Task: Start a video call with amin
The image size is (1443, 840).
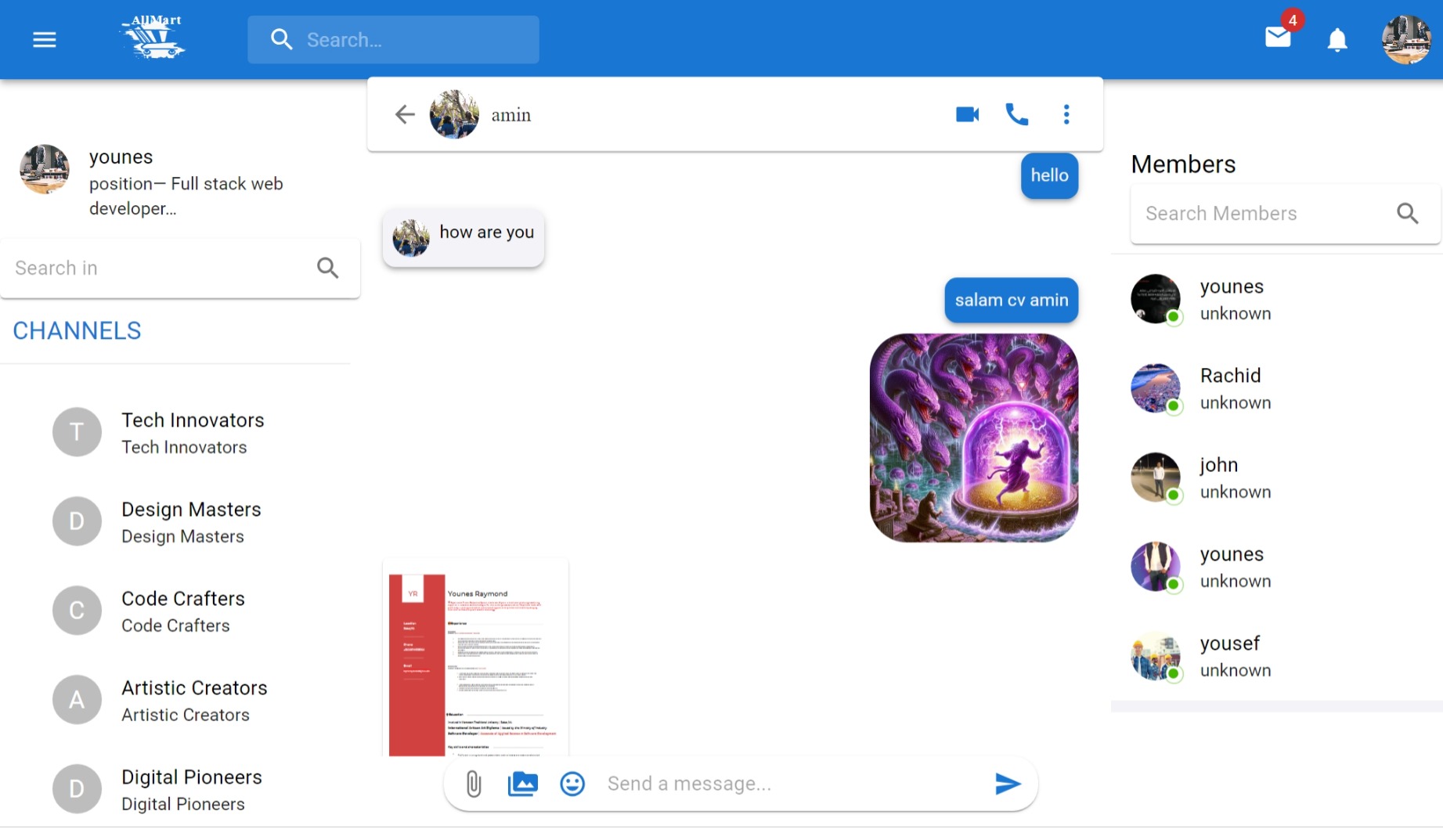Action: 968,114
